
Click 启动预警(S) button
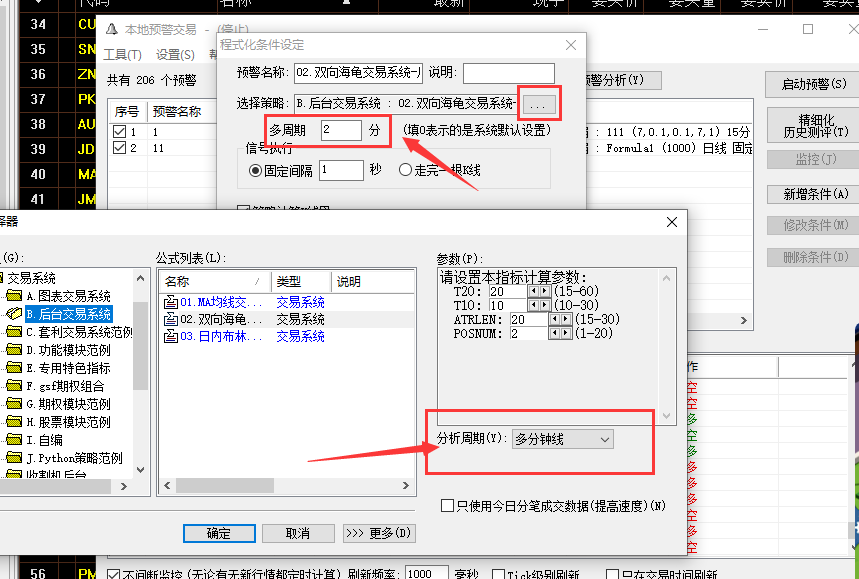[x=814, y=84]
